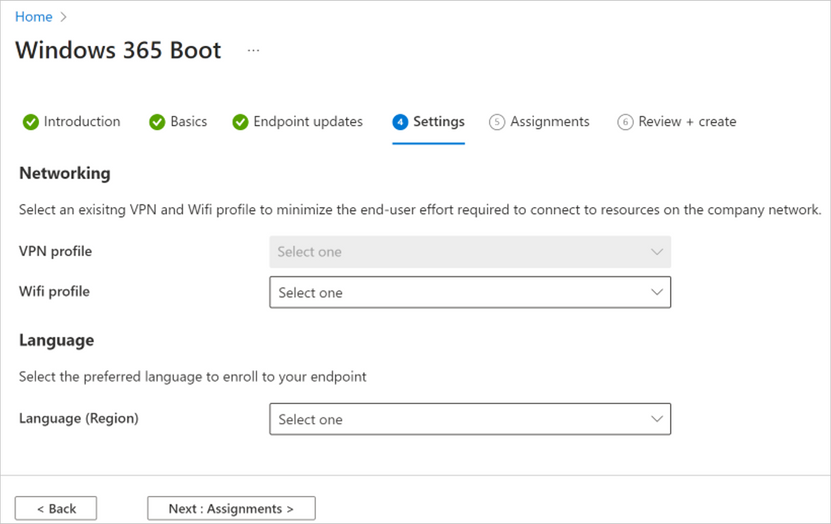
Task: Click the green checkmark icon beside Introduction
Action: [31, 122]
